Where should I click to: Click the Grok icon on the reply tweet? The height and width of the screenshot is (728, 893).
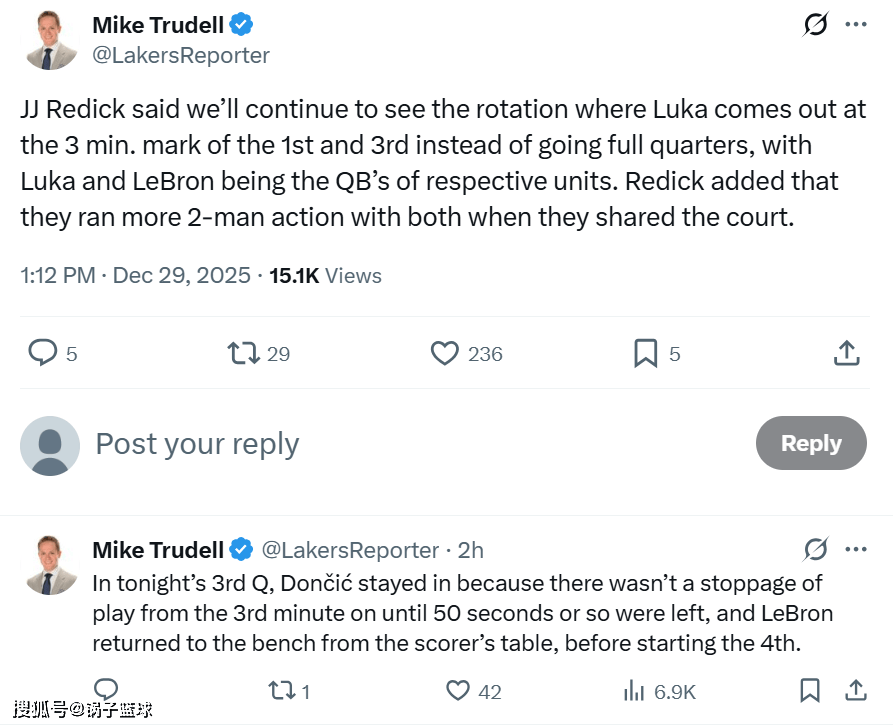816,549
